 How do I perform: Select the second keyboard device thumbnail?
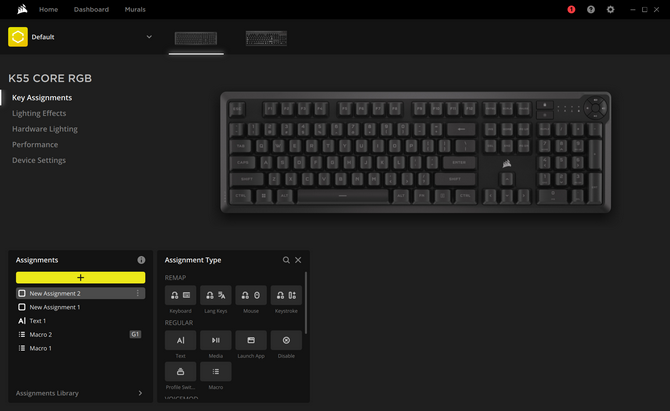(x=266, y=38)
